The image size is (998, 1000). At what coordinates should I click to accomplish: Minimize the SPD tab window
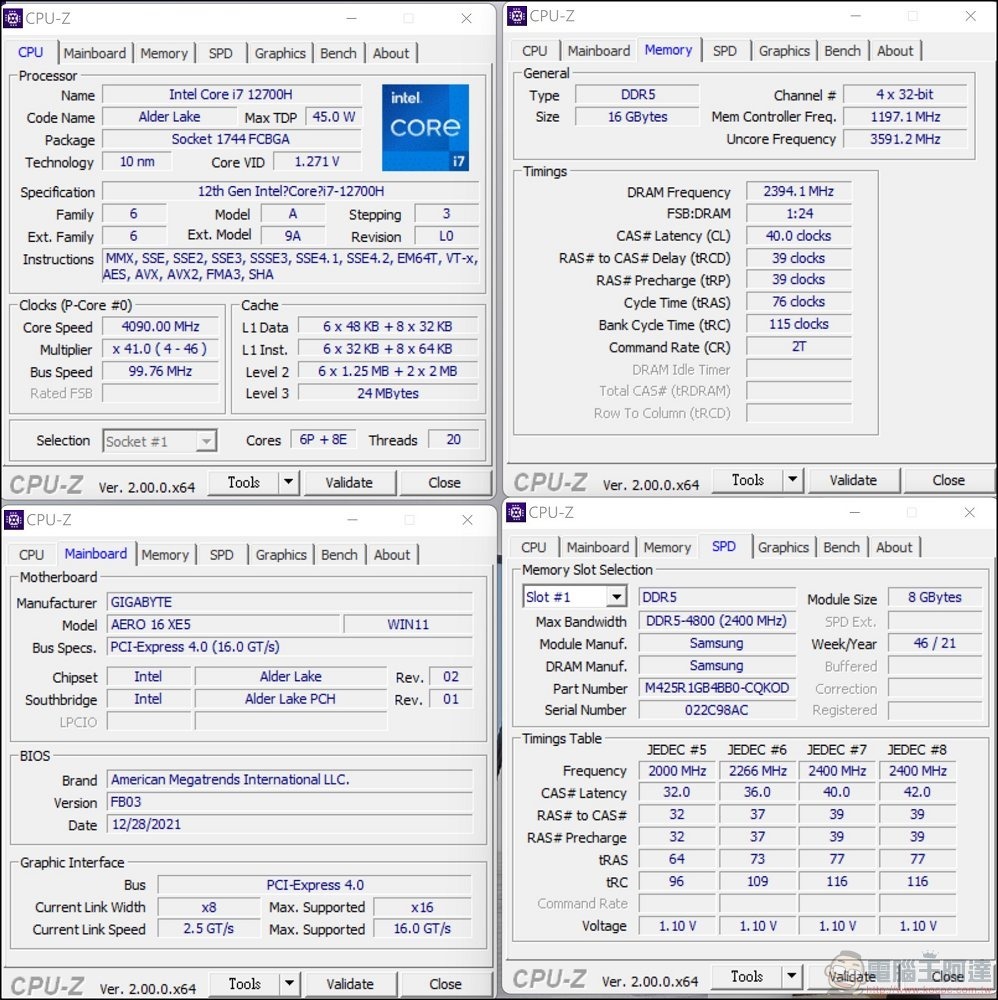855,512
